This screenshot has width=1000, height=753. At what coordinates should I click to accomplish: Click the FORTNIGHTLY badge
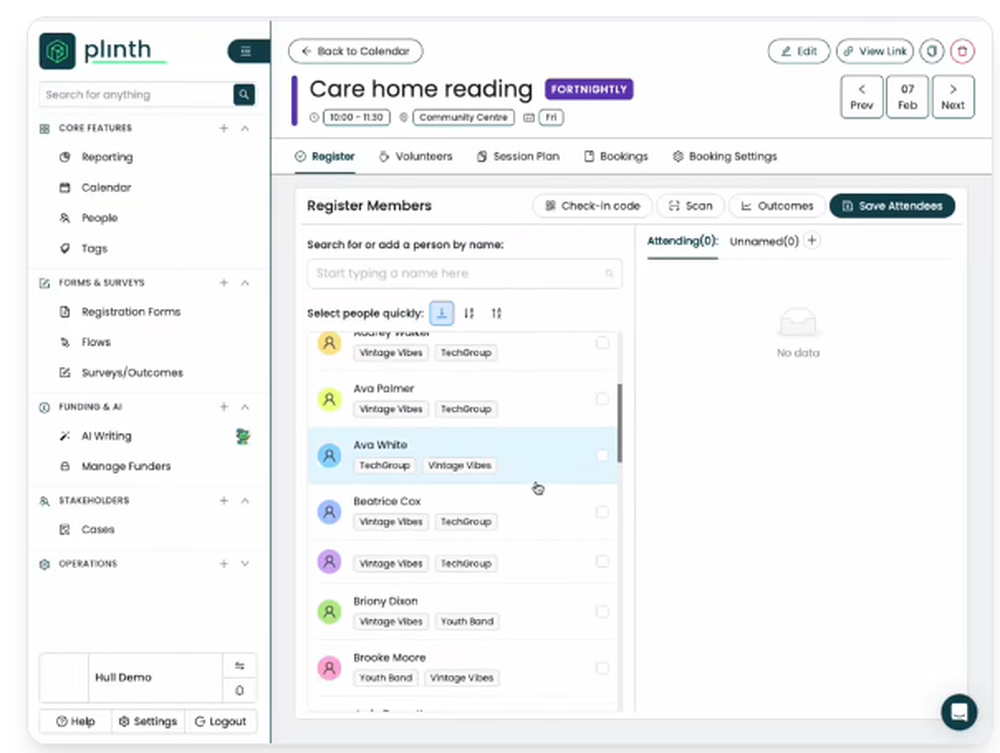click(589, 89)
